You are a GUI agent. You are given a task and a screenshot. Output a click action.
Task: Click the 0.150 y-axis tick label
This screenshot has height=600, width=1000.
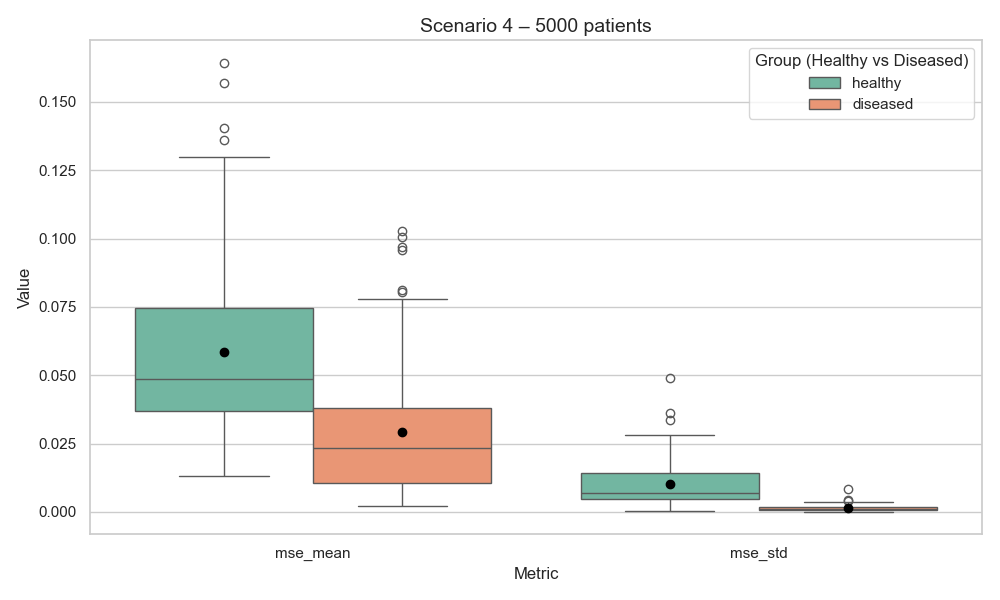click(57, 102)
